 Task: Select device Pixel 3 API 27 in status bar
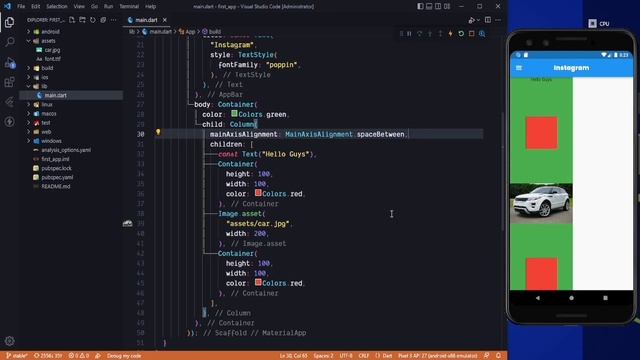(437, 356)
